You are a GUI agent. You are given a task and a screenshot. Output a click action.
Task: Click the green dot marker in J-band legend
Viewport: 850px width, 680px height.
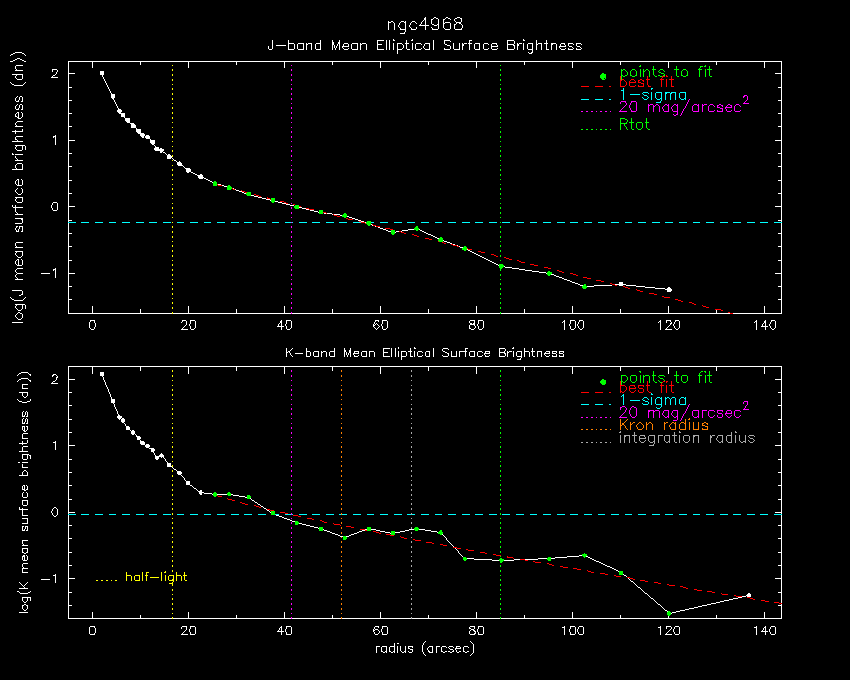[x=602, y=75]
